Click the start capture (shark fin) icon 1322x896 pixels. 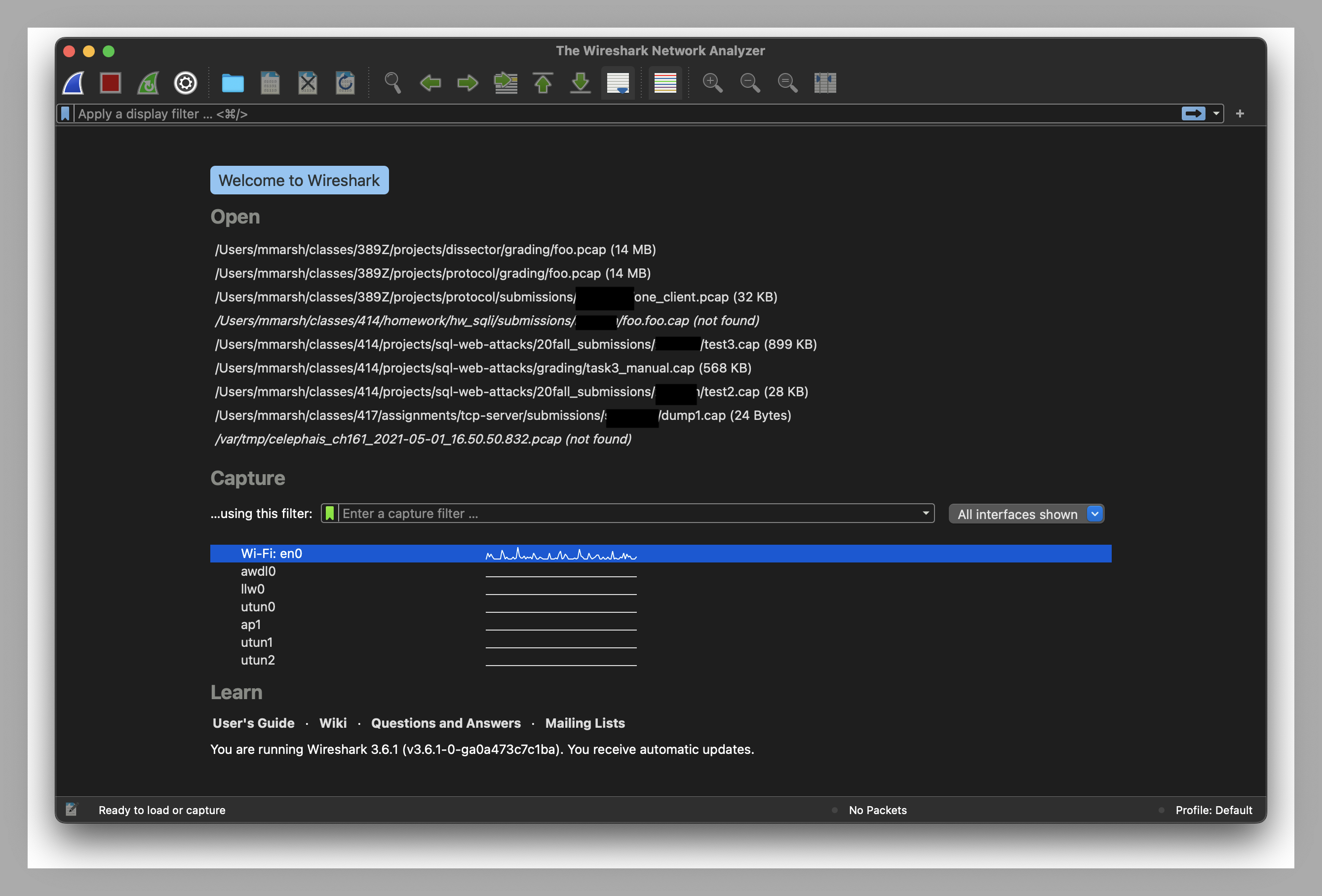tap(76, 82)
